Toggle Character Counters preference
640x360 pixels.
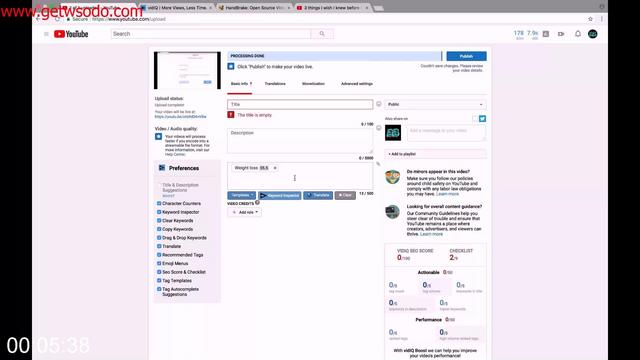click(159, 203)
